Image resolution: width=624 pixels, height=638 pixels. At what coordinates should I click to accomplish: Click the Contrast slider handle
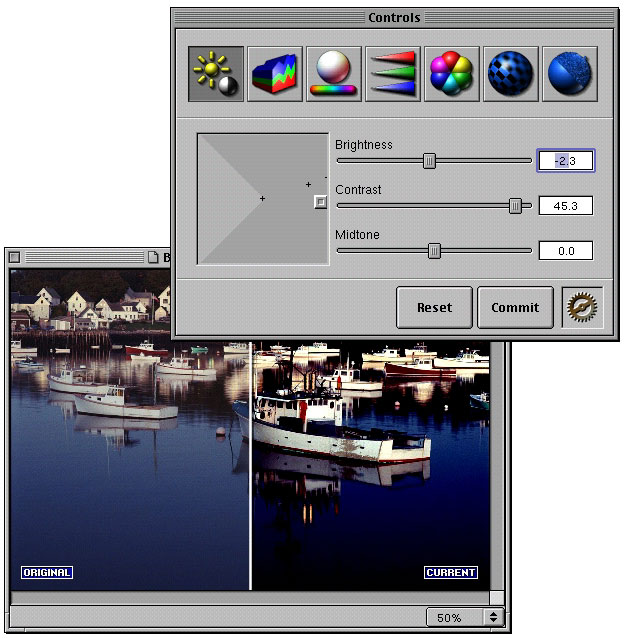tap(515, 206)
